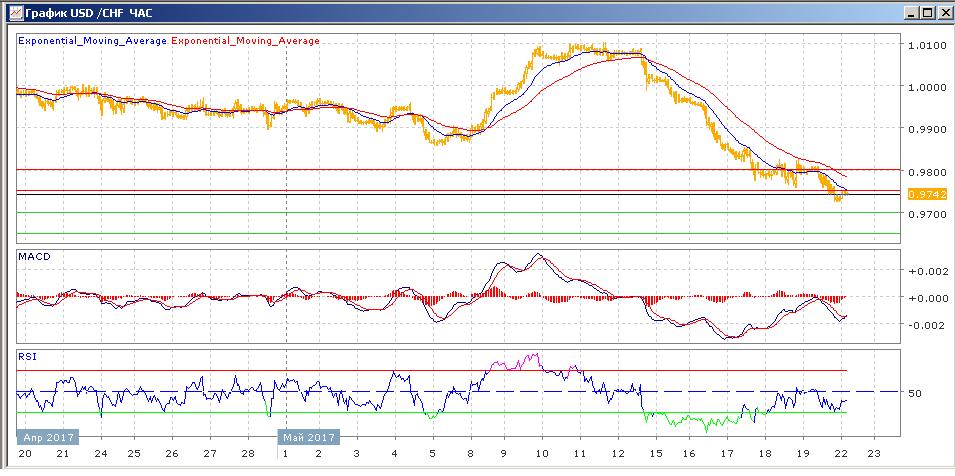Click the График USD/CHF ЧАС window title
The width and height of the screenshot is (955, 476).
pyautogui.click(x=88, y=12)
